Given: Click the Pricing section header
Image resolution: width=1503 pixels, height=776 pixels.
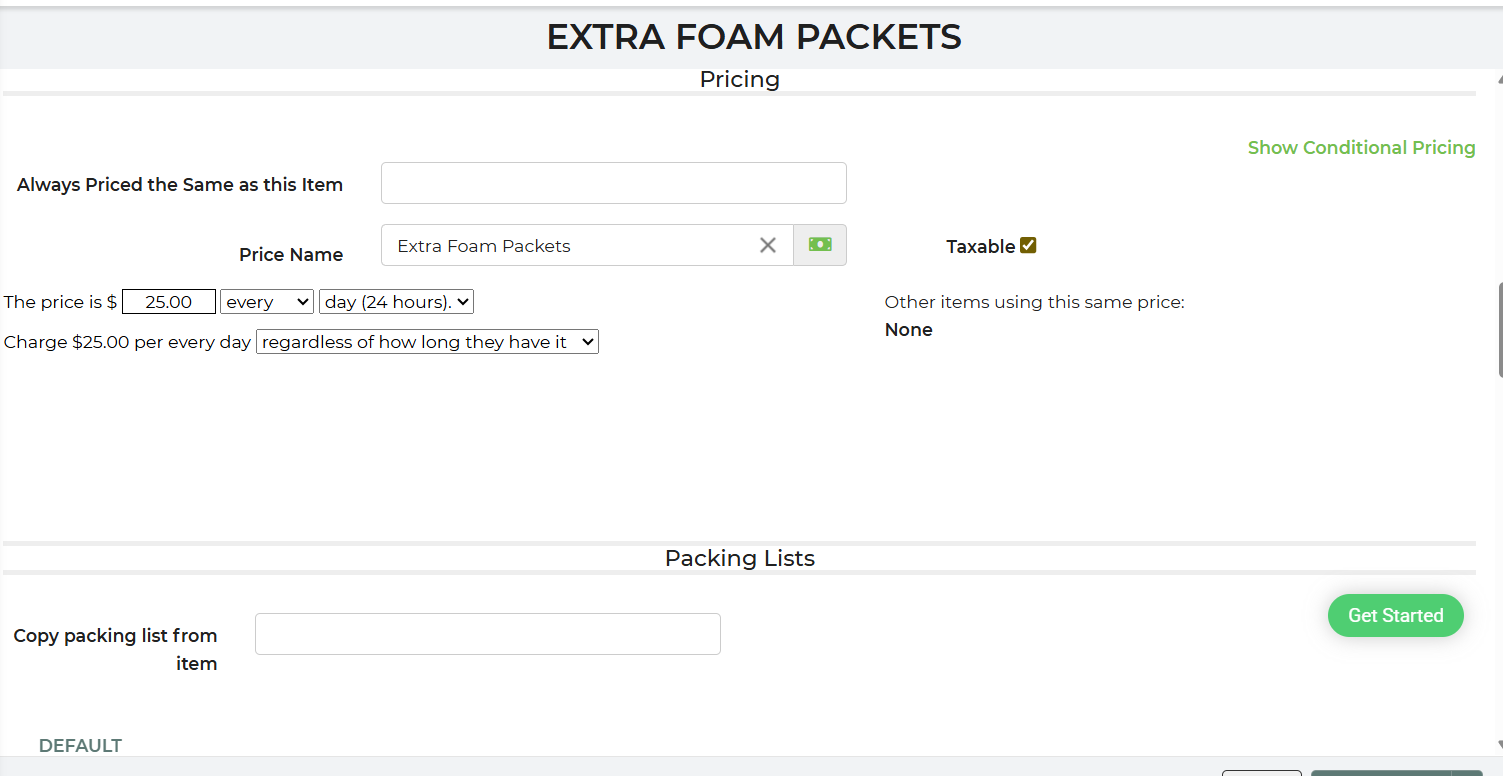Looking at the screenshot, I should point(739,80).
